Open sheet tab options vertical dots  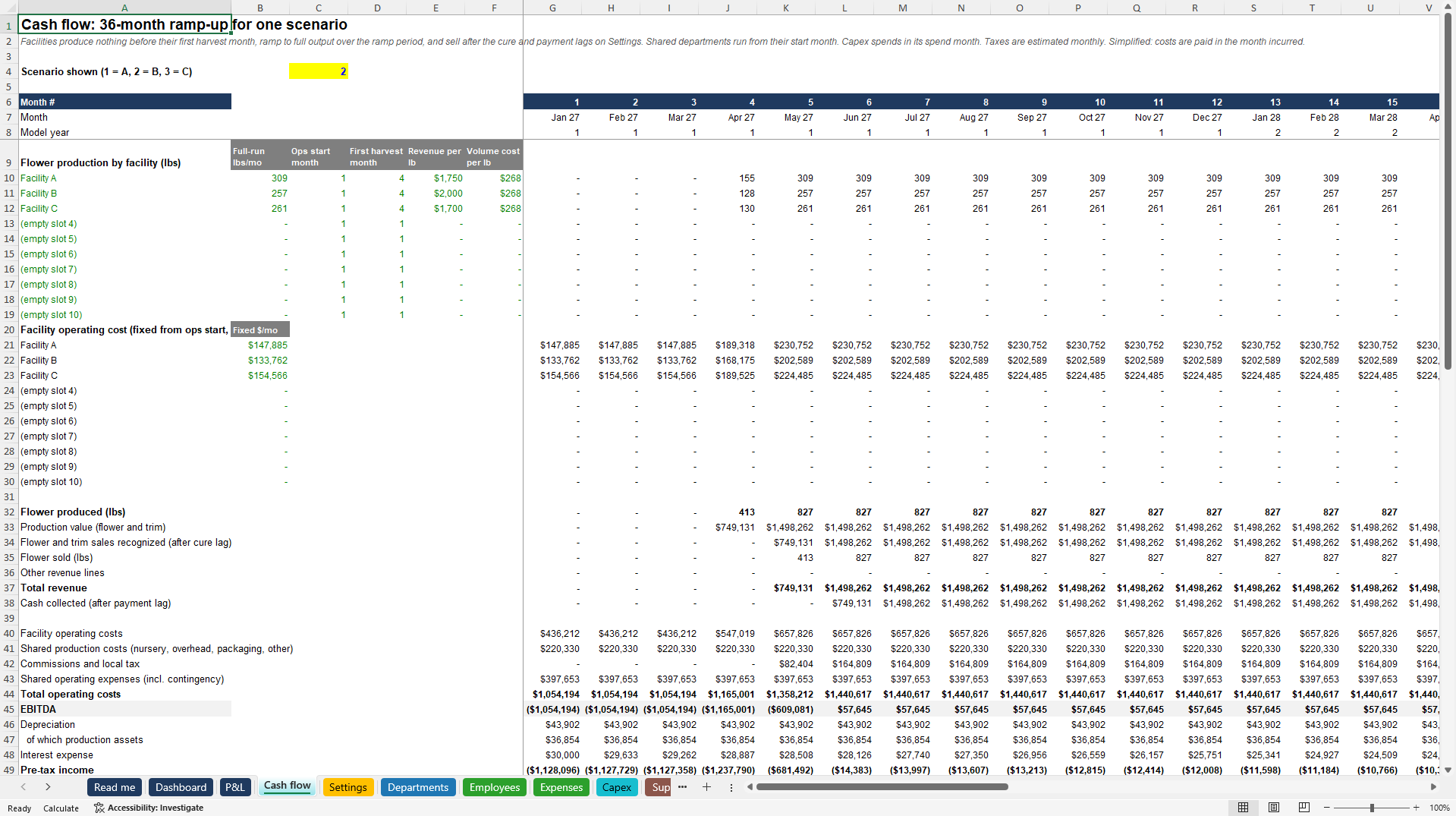731,787
